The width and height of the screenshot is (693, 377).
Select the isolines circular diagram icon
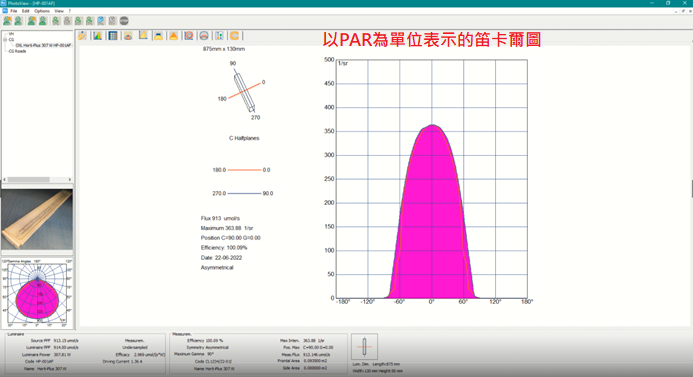pos(189,36)
